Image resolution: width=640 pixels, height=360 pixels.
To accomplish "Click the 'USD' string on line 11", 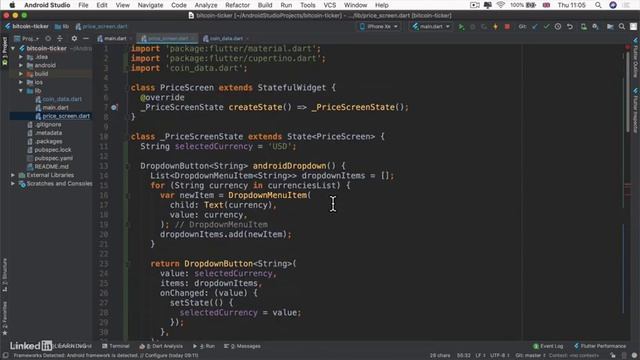I will [280, 147].
